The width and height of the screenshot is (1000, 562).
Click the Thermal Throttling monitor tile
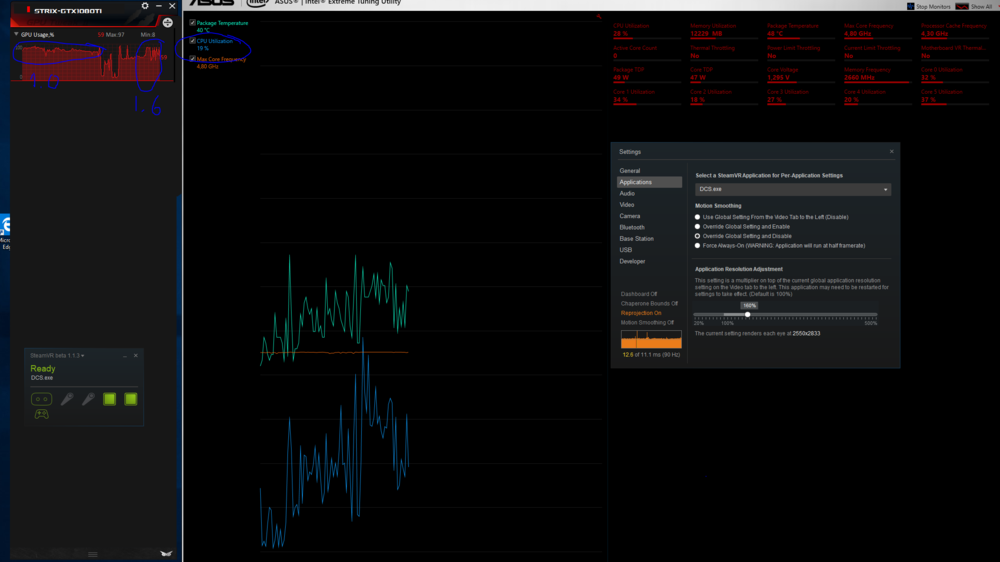pos(722,52)
